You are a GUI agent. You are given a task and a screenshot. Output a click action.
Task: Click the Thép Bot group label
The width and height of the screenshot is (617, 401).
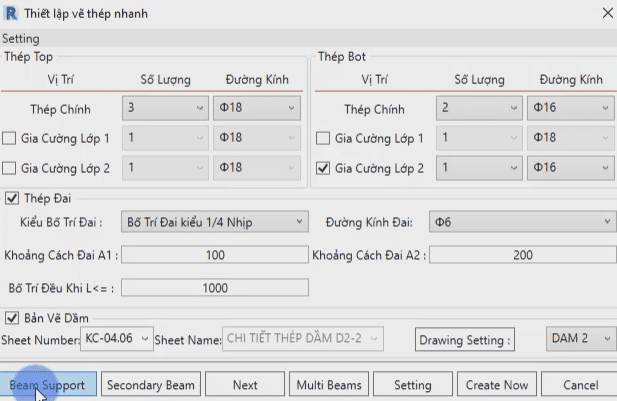342,57
